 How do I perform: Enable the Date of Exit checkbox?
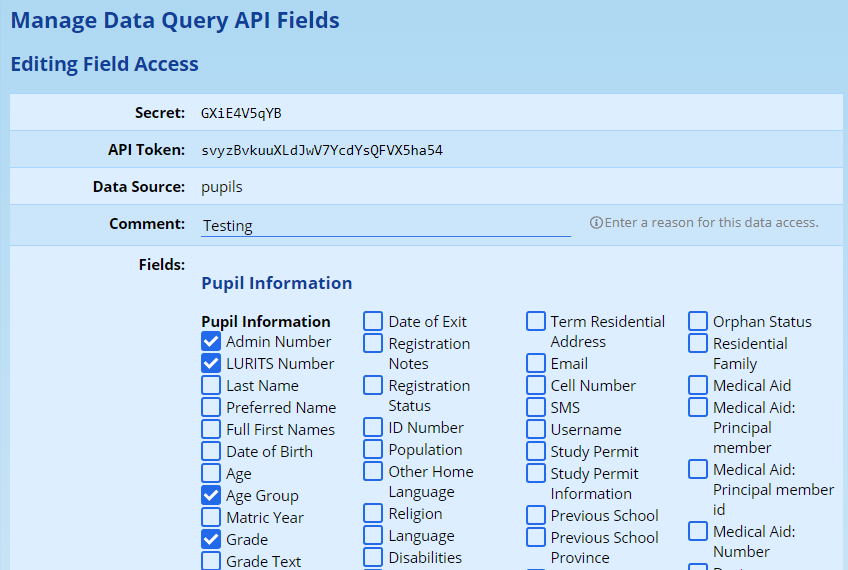(x=373, y=321)
